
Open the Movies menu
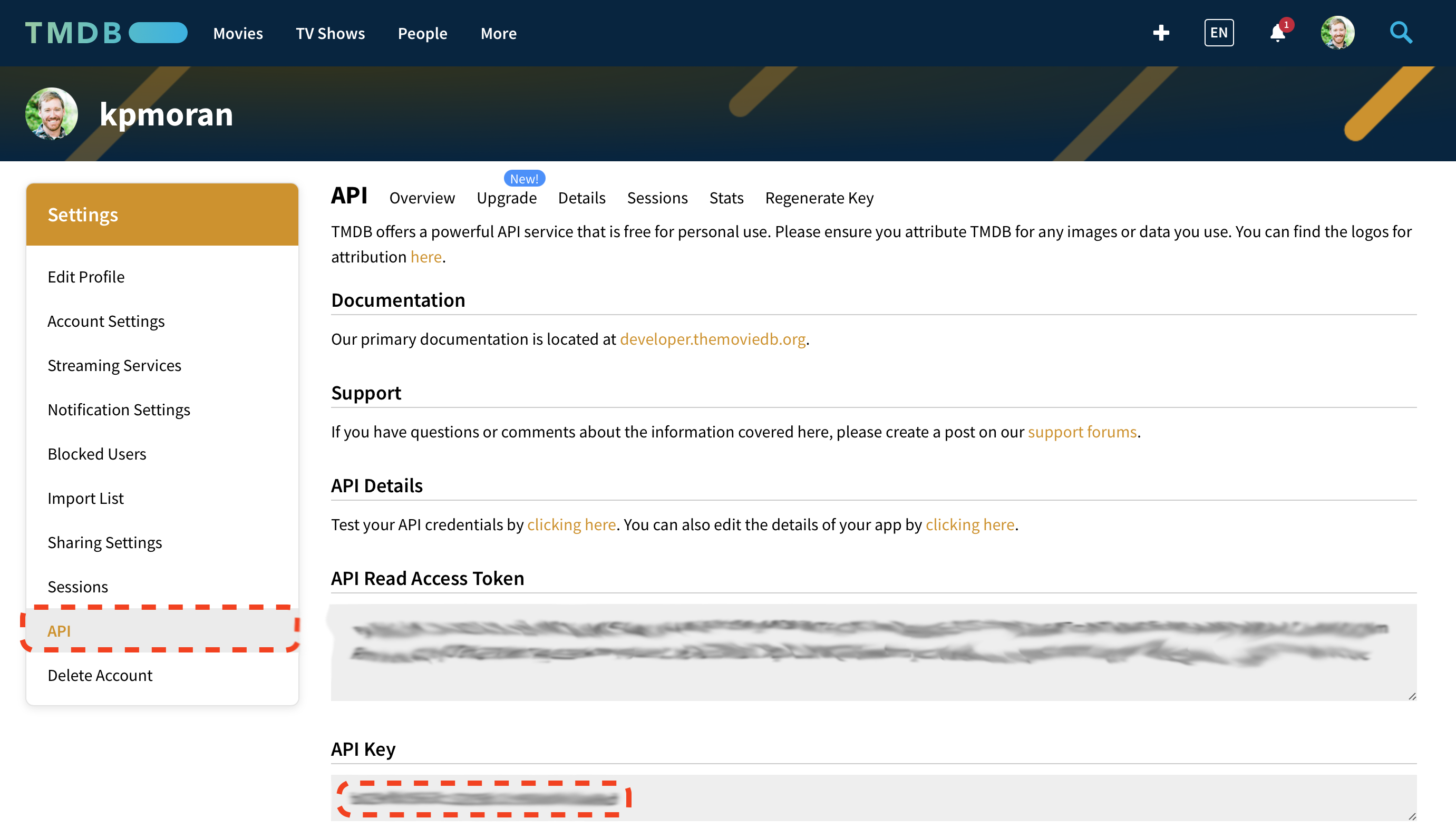[x=237, y=33]
